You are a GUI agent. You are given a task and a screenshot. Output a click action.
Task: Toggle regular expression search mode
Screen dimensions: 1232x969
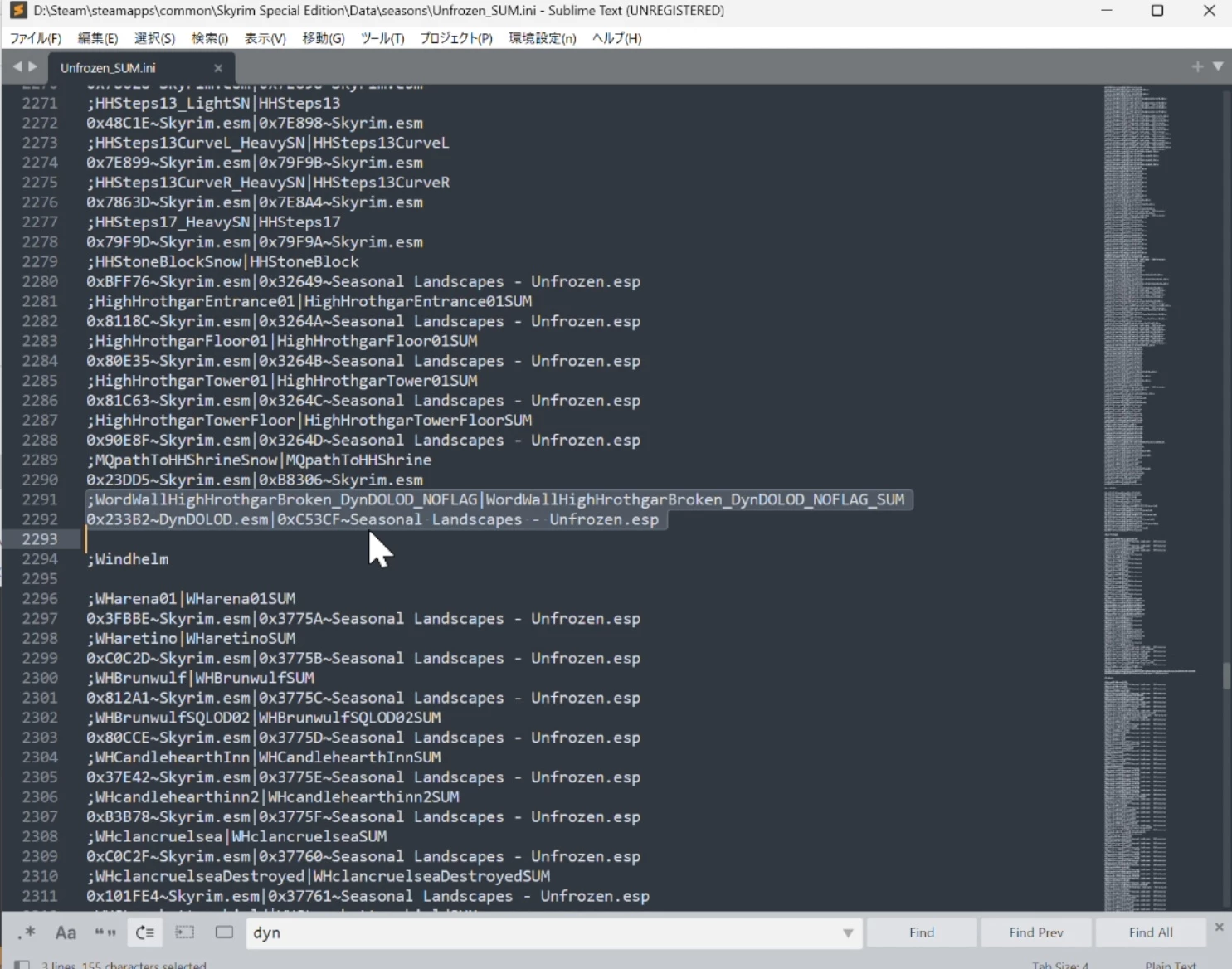pos(27,932)
